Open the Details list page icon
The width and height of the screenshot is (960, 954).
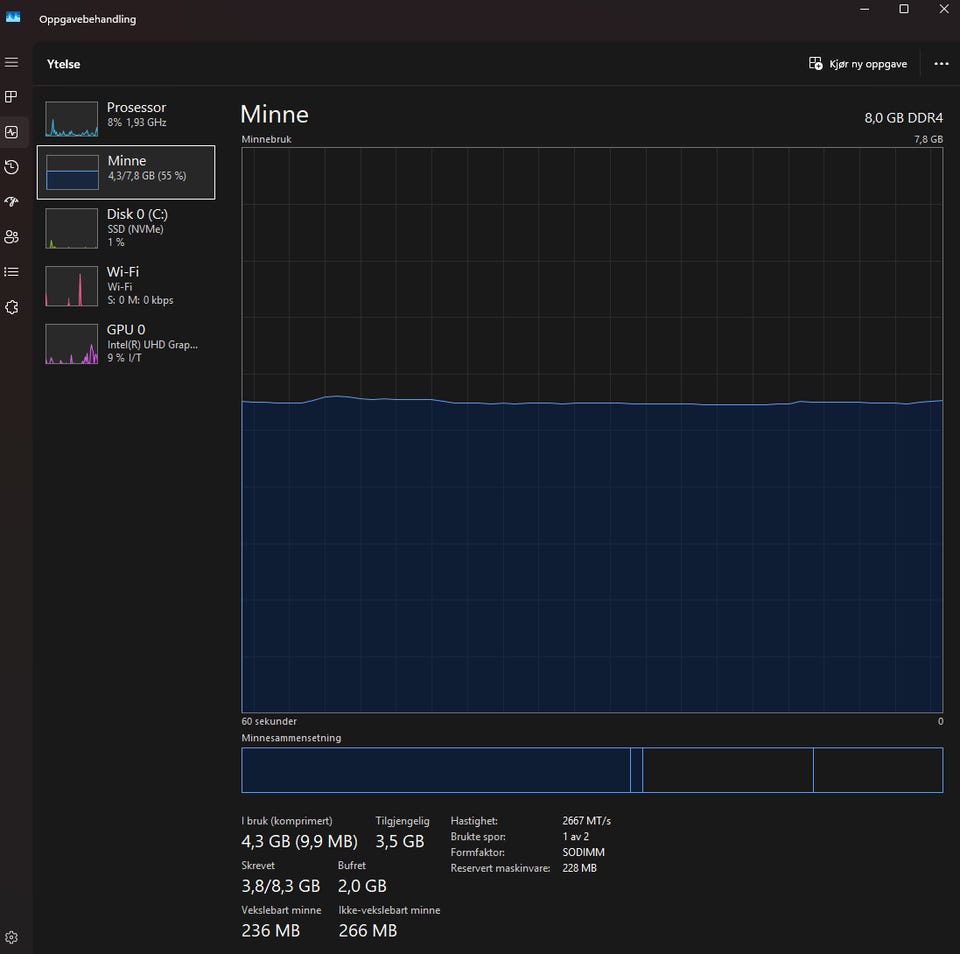[x=12, y=272]
